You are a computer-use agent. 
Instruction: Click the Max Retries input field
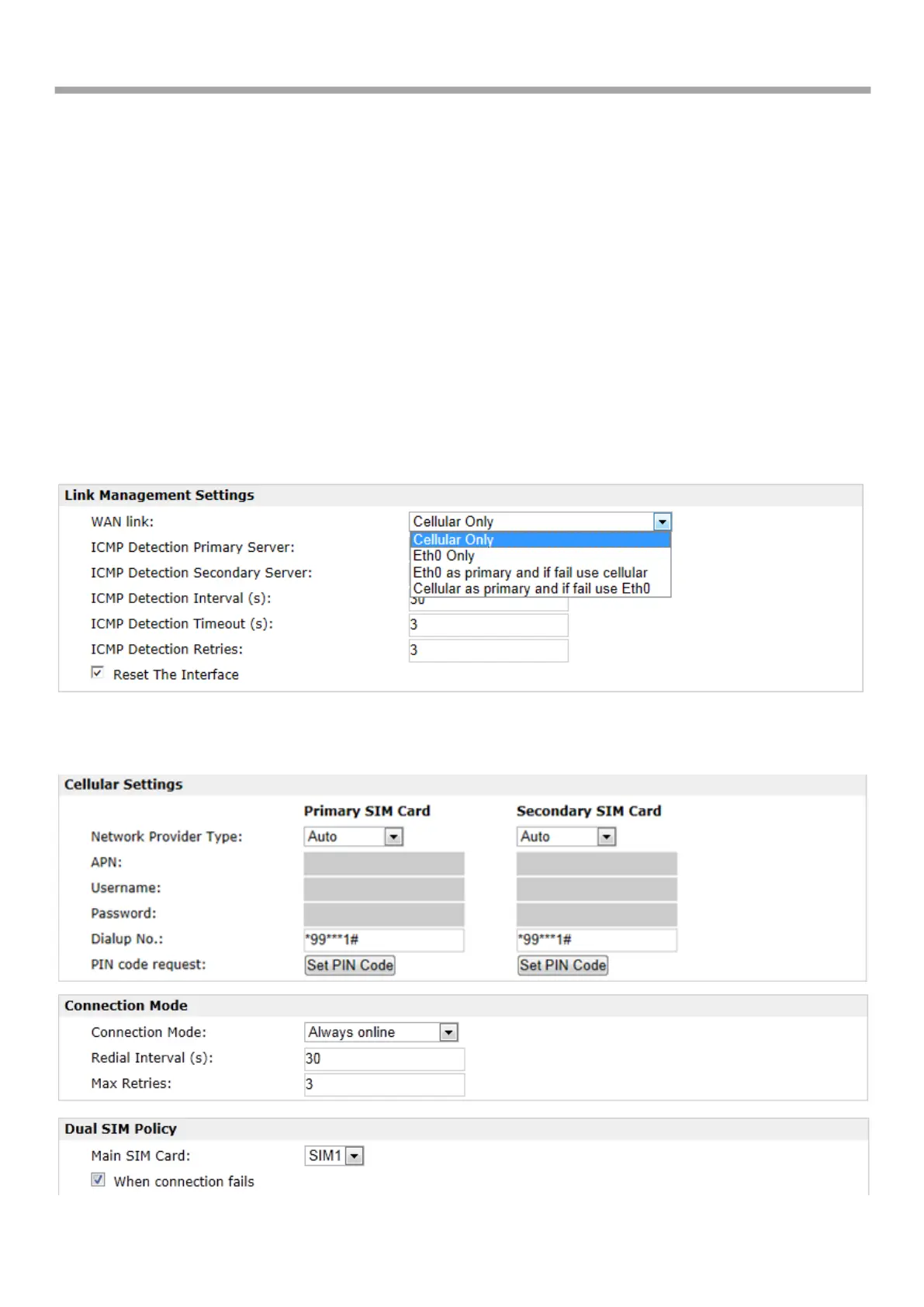pyautogui.click(x=384, y=1084)
